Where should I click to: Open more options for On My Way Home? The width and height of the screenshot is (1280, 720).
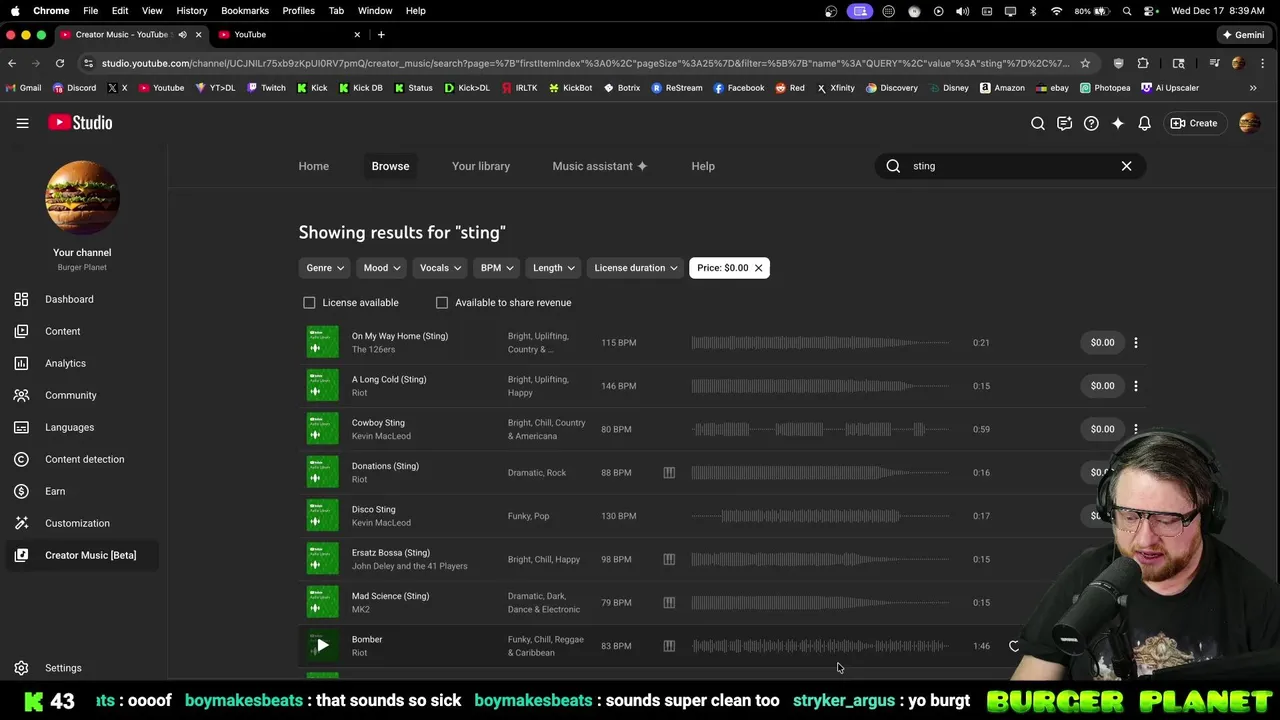[x=1135, y=342]
